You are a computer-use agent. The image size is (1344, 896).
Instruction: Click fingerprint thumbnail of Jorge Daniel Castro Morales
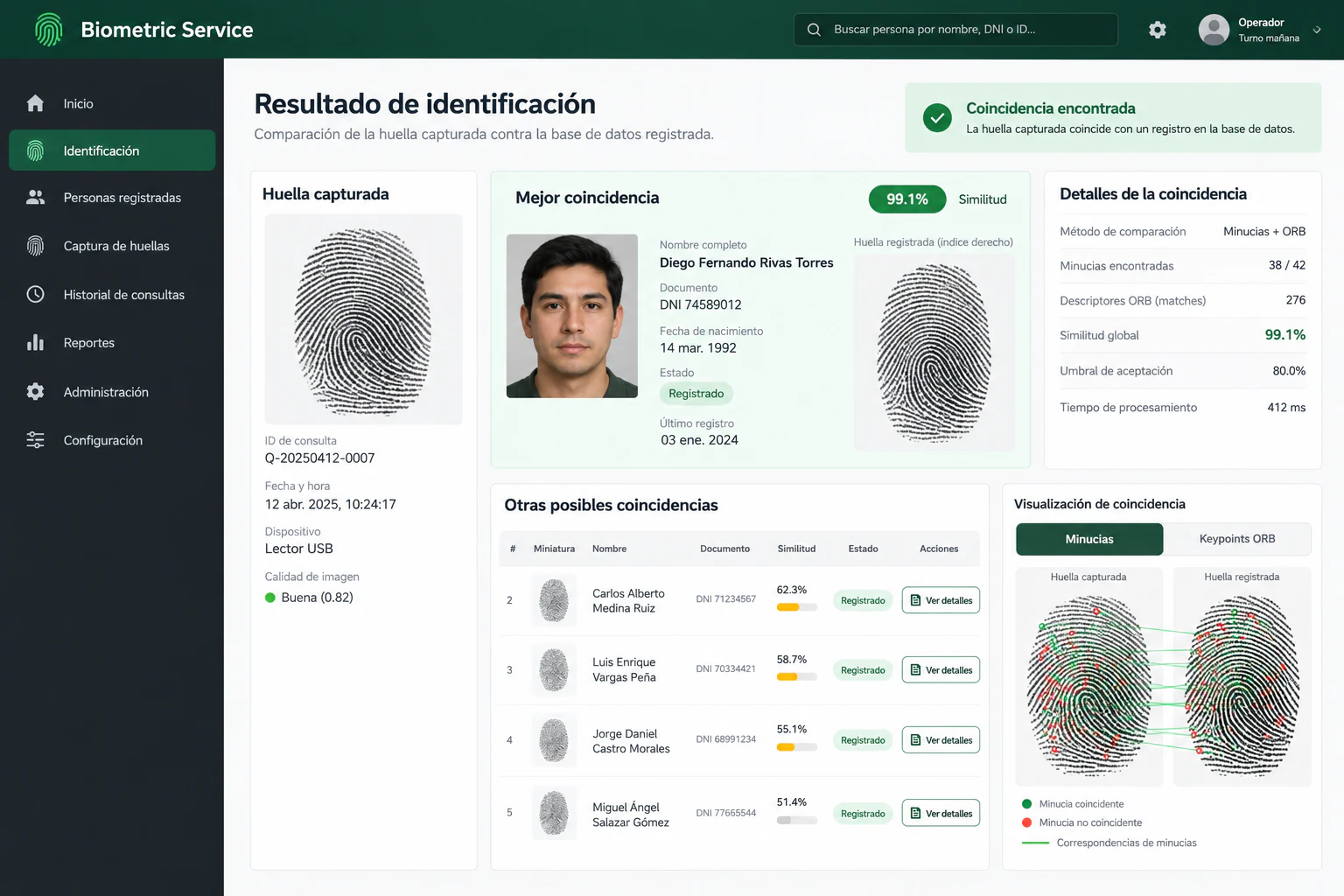[x=554, y=740]
